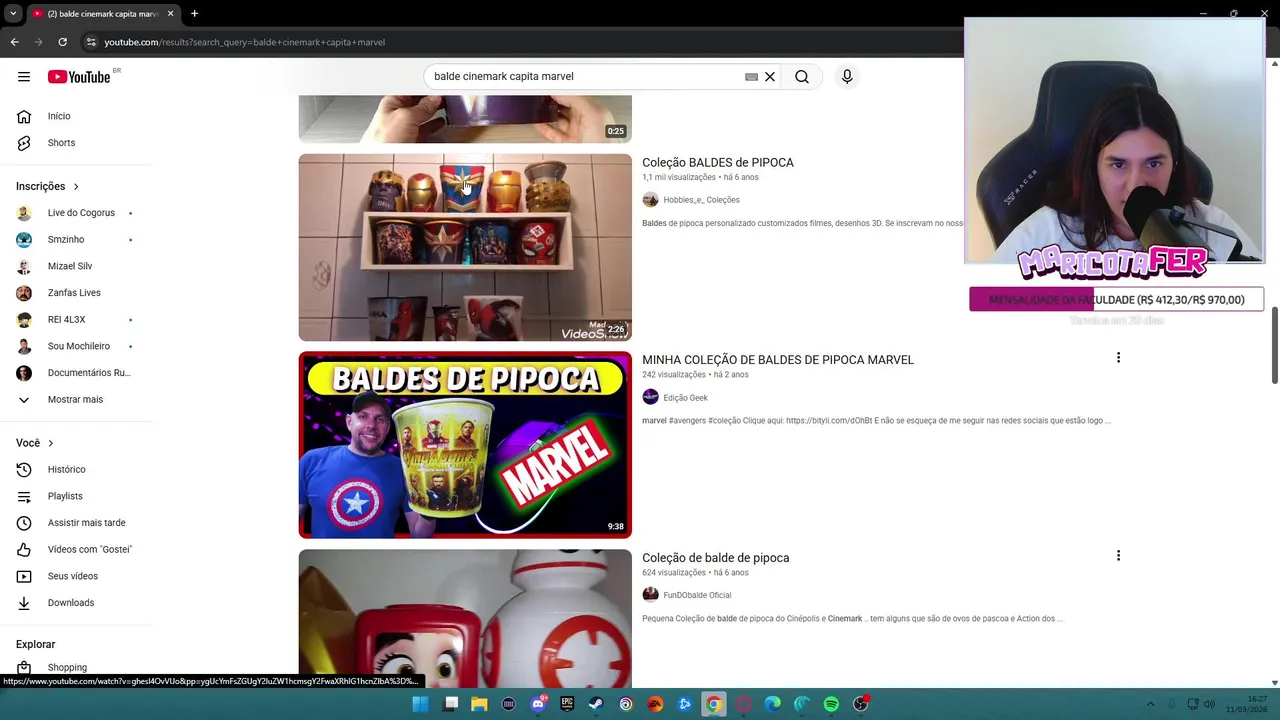Play the BALDES DE PIPOCA MARVEL thumbnail
1280x720 pixels.
coord(465,445)
